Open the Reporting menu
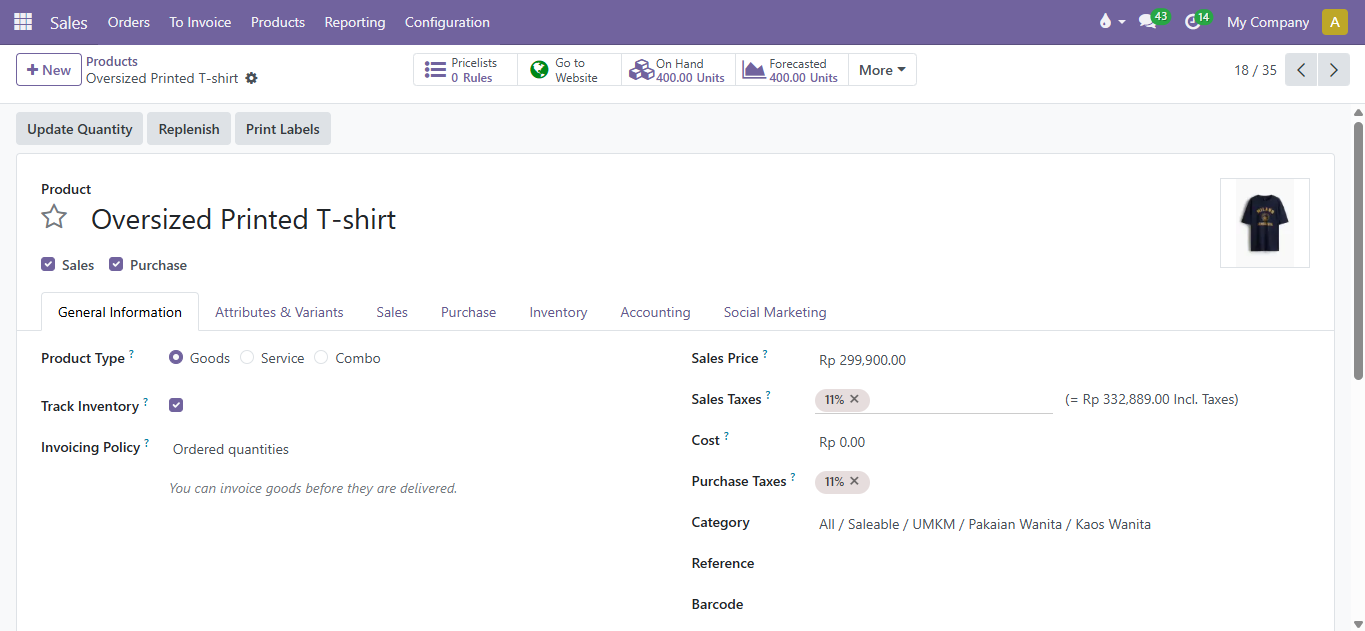1365x631 pixels. 354,22
